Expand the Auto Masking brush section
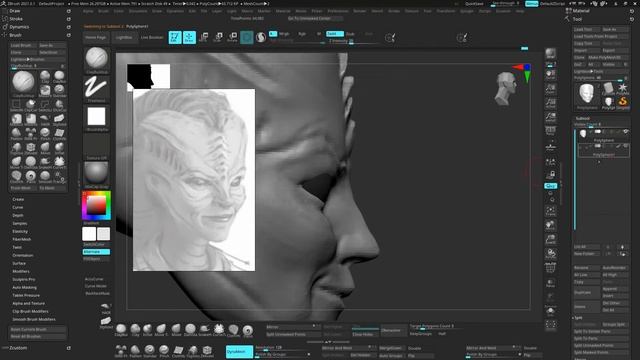 coord(24,287)
